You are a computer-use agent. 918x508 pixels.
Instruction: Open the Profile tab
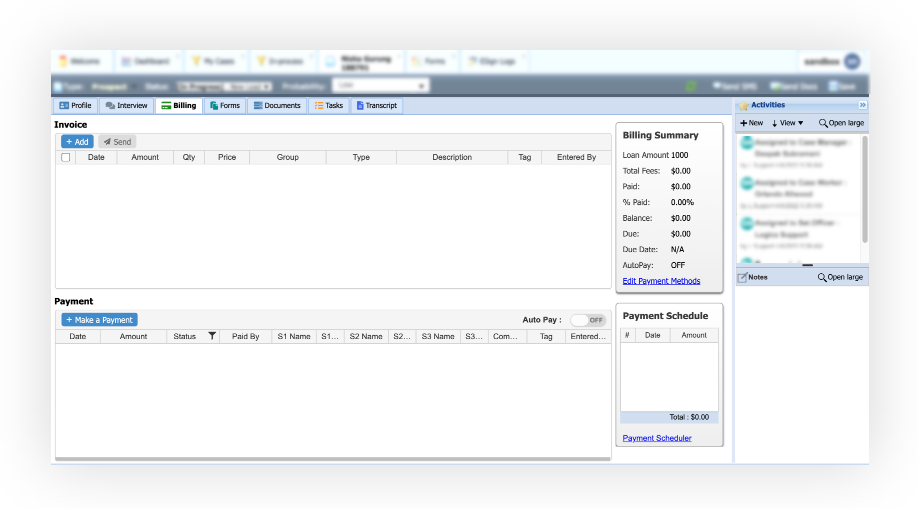tap(76, 106)
